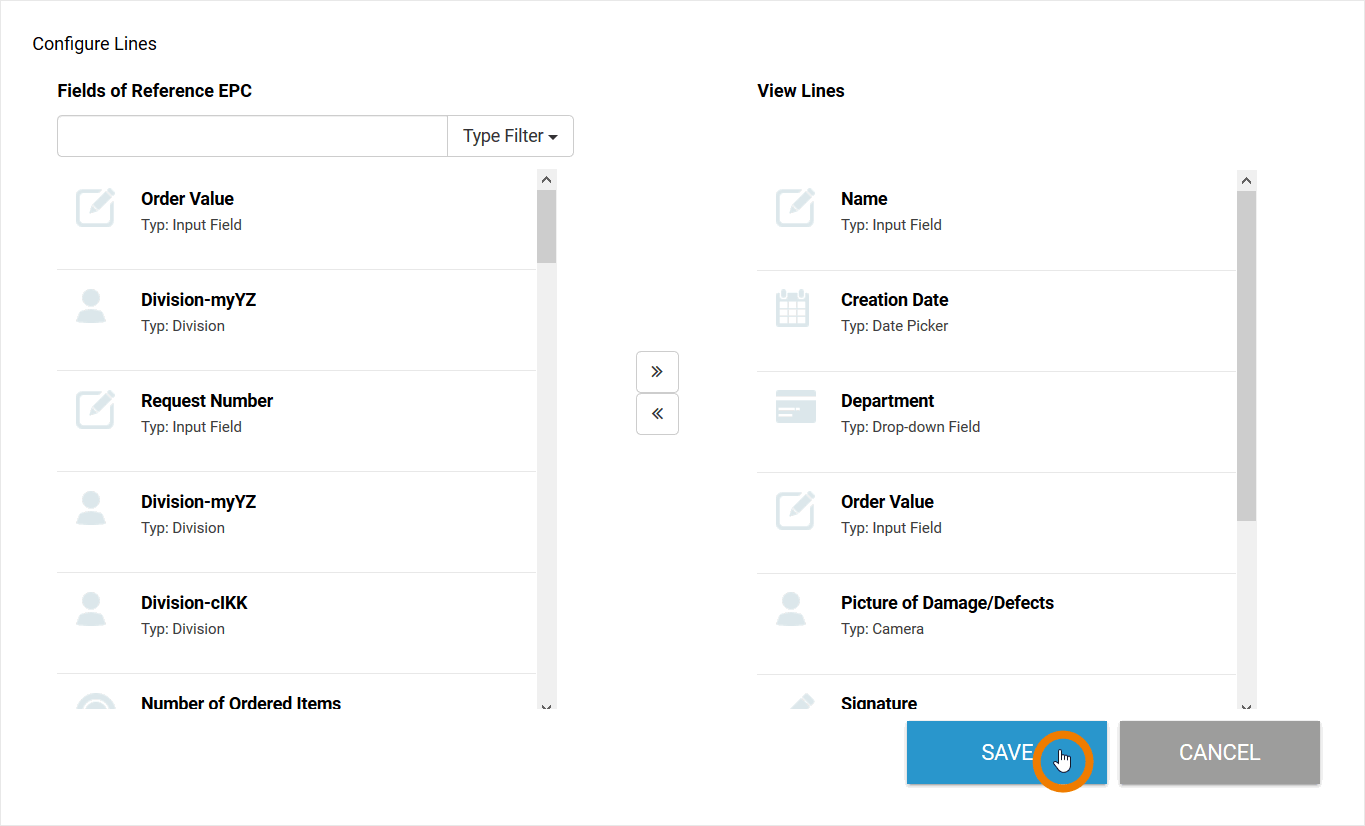Click the calendar icon beside Creation Date
The width and height of the screenshot is (1365, 826).
point(792,308)
